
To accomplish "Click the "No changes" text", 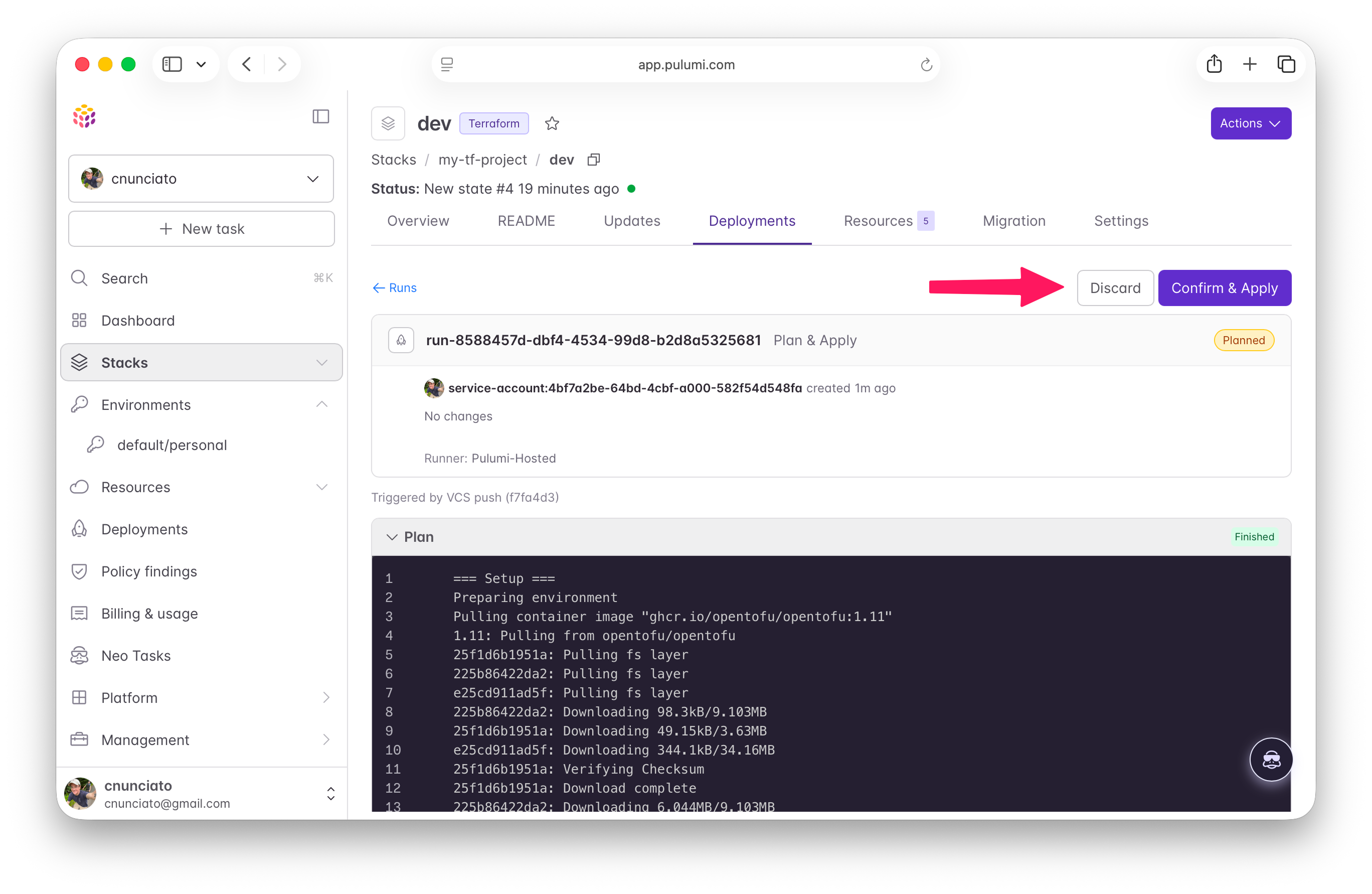I will click(x=458, y=416).
